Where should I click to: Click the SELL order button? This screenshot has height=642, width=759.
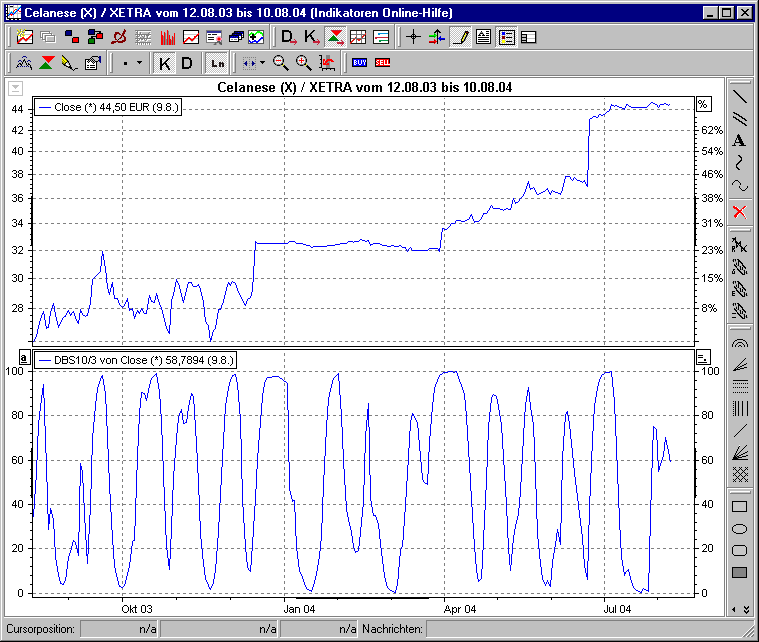click(x=382, y=63)
